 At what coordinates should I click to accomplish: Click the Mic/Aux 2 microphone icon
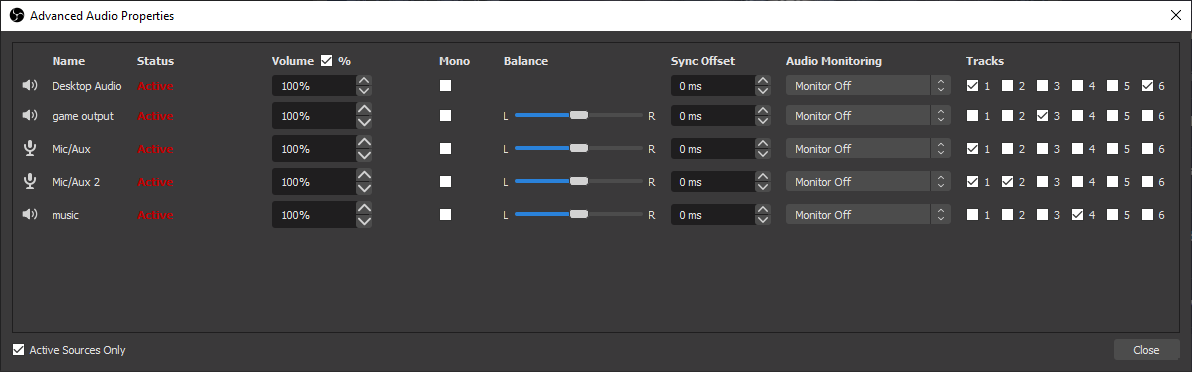tap(30, 182)
